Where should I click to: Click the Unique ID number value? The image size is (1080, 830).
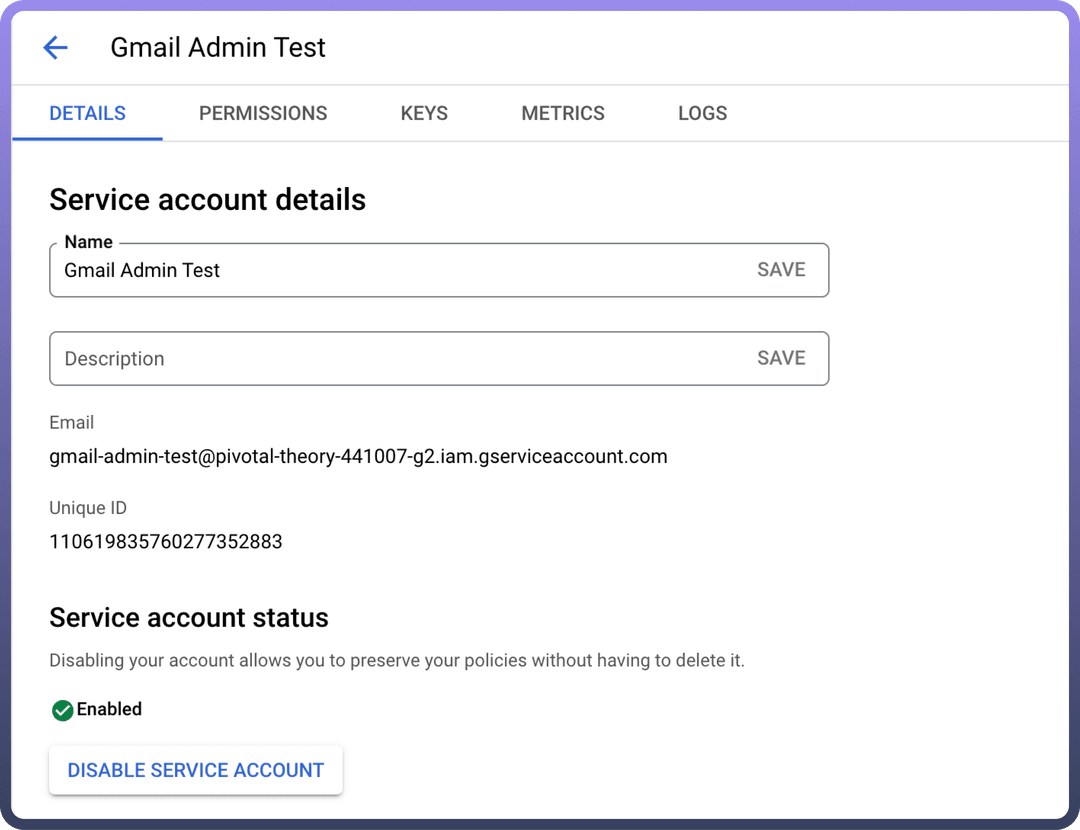(166, 542)
